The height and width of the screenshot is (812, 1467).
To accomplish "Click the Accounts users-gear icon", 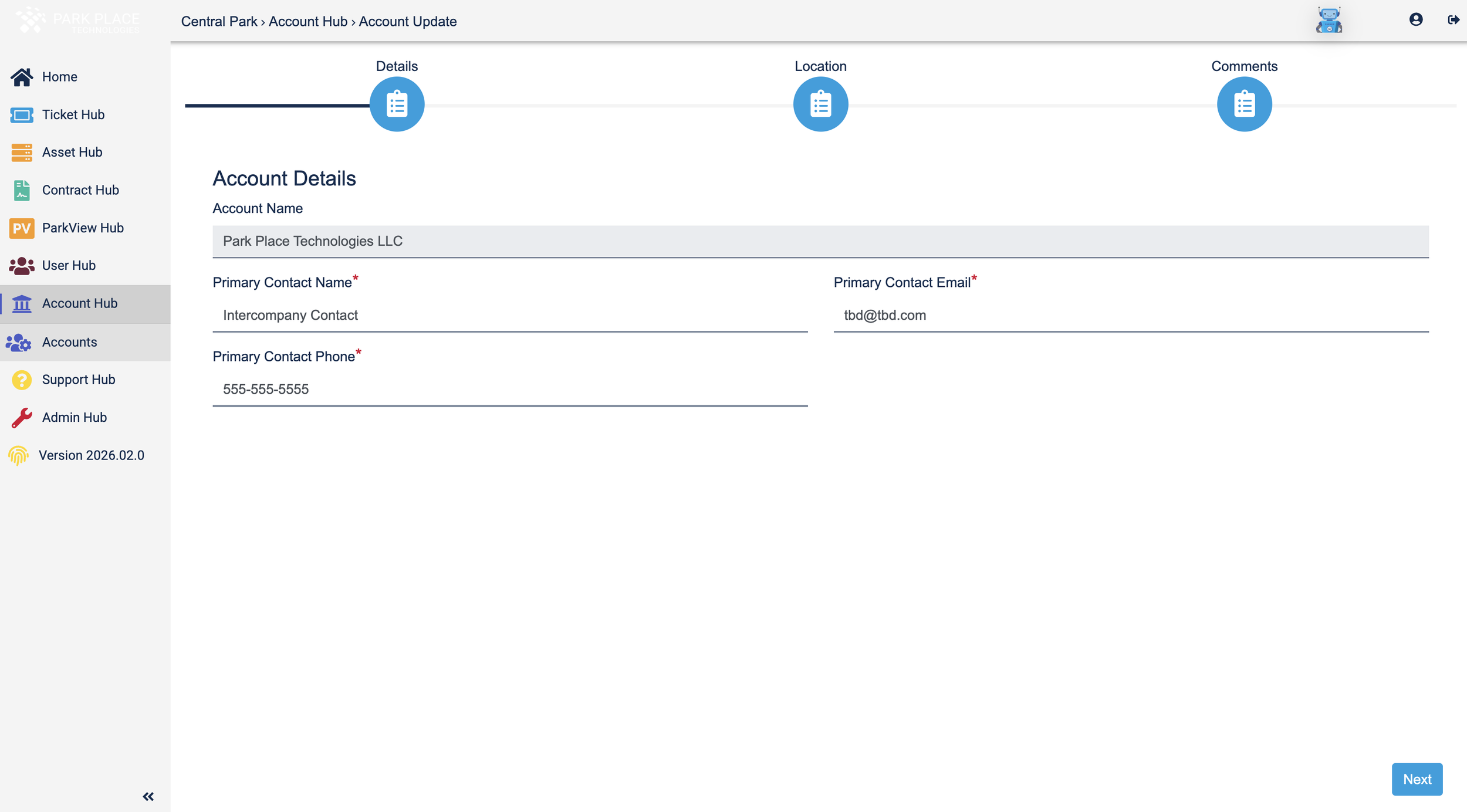I will tap(18, 343).
